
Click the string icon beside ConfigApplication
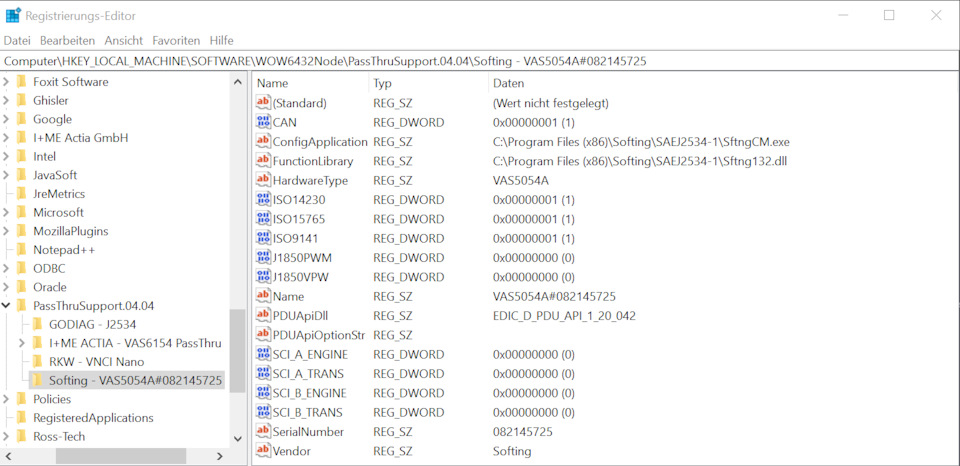[x=263, y=141]
